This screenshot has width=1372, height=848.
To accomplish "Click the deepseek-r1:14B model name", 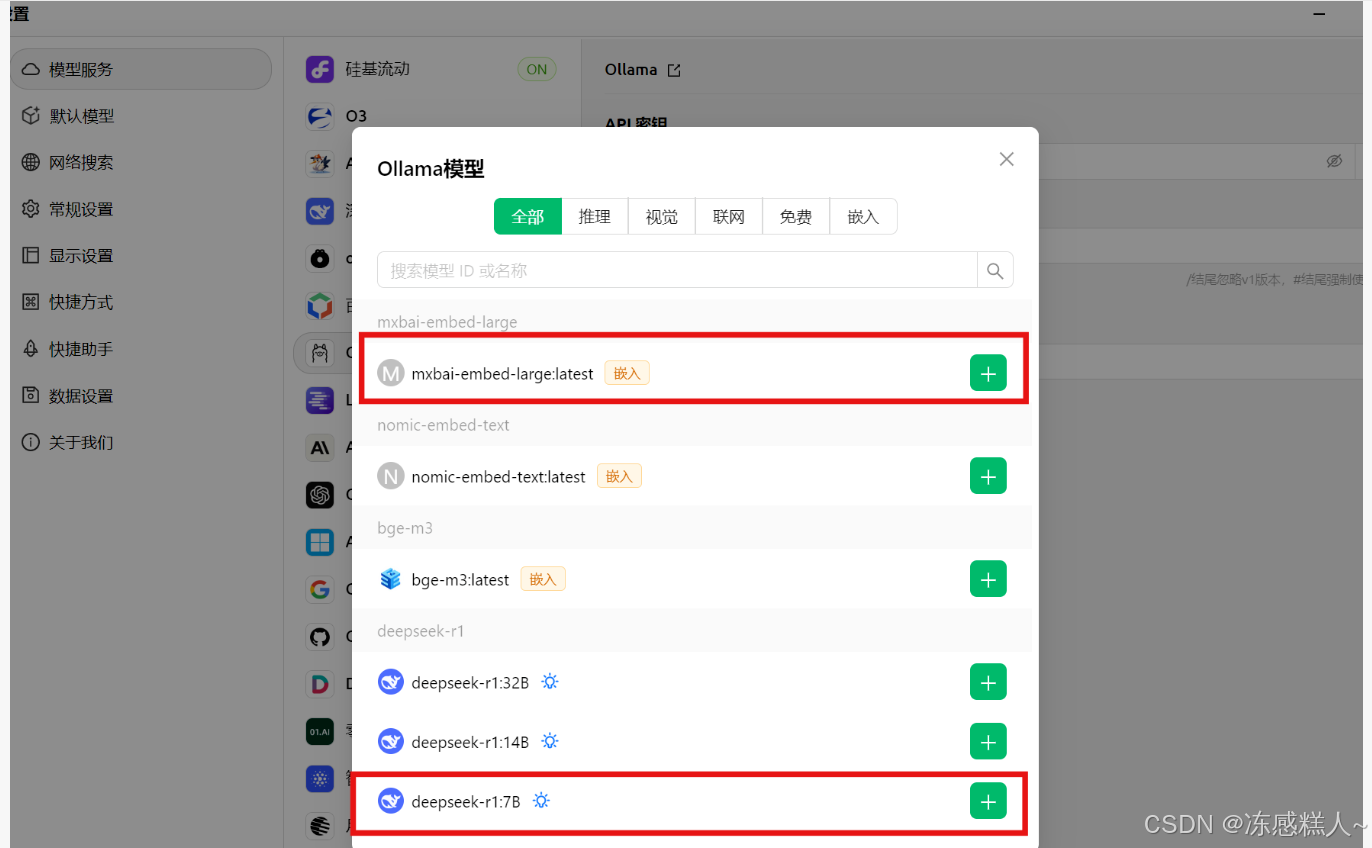I will point(470,742).
